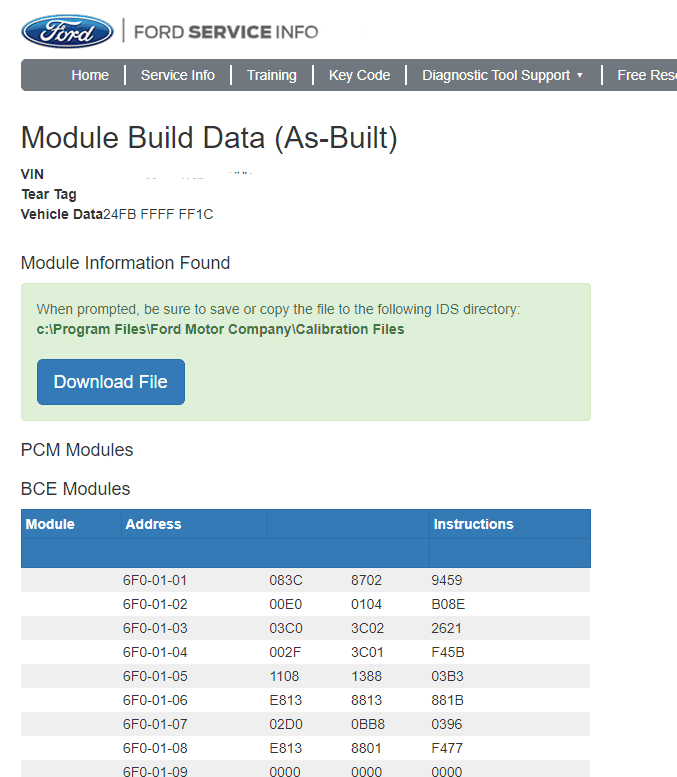Select address cell 6F0-01-04

[x=155, y=653]
